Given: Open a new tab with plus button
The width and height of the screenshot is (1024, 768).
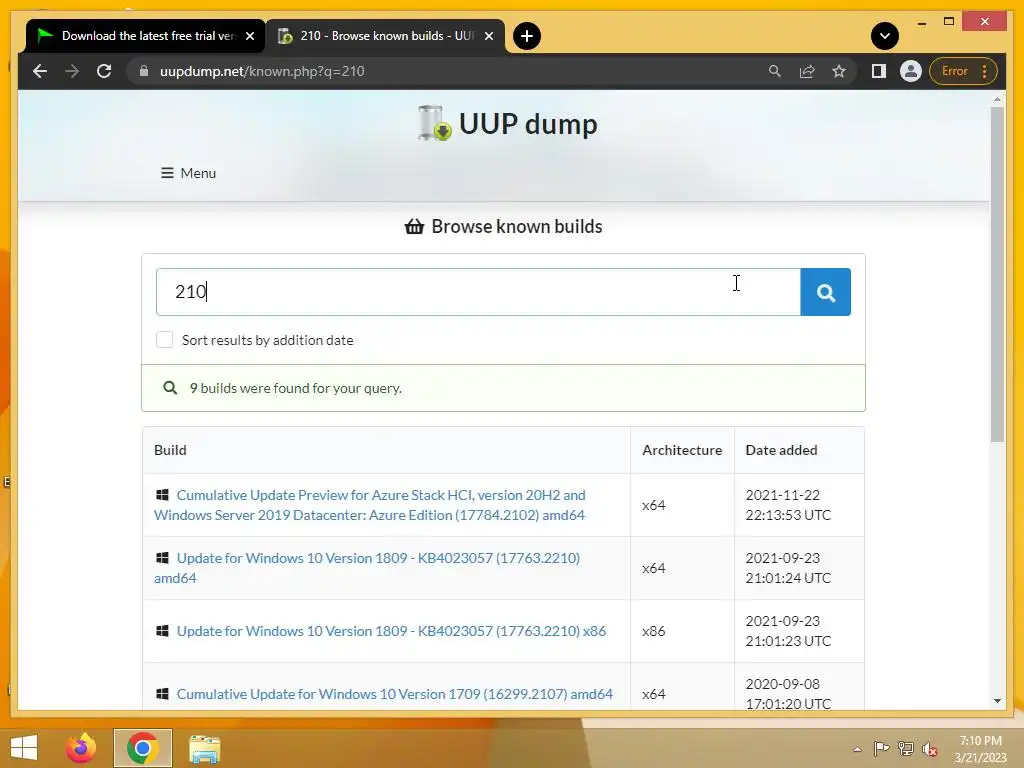Looking at the screenshot, I should click(526, 36).
